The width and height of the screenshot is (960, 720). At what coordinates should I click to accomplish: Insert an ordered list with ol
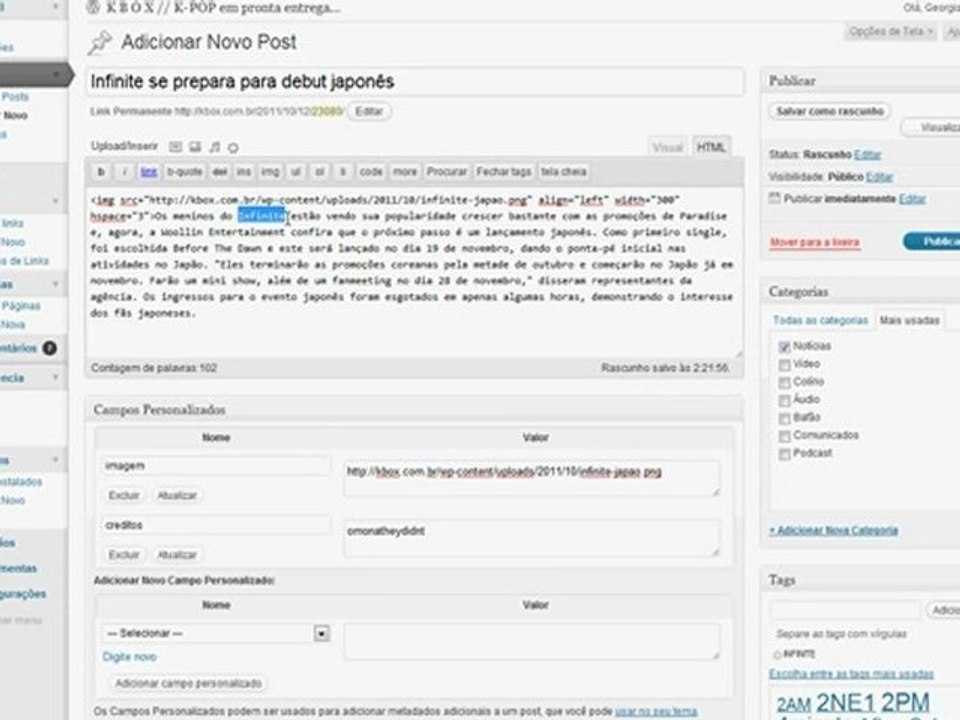click(x=320, y=172)
